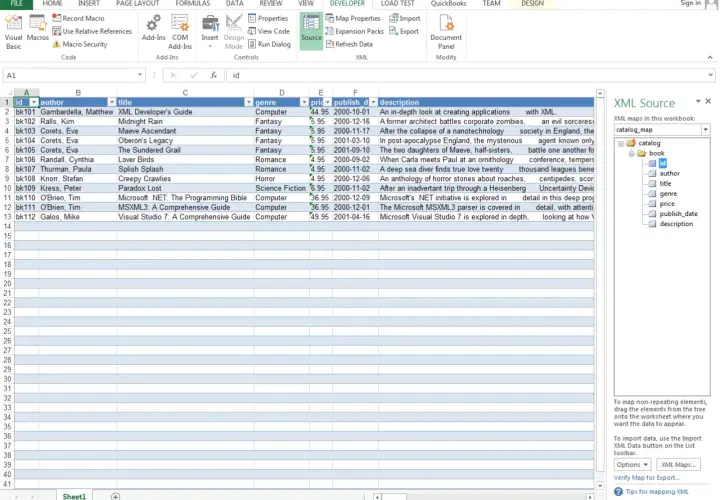Viewport: 720px width, 500px height.
Task: Start Record Macro
Action: (79, 18)
